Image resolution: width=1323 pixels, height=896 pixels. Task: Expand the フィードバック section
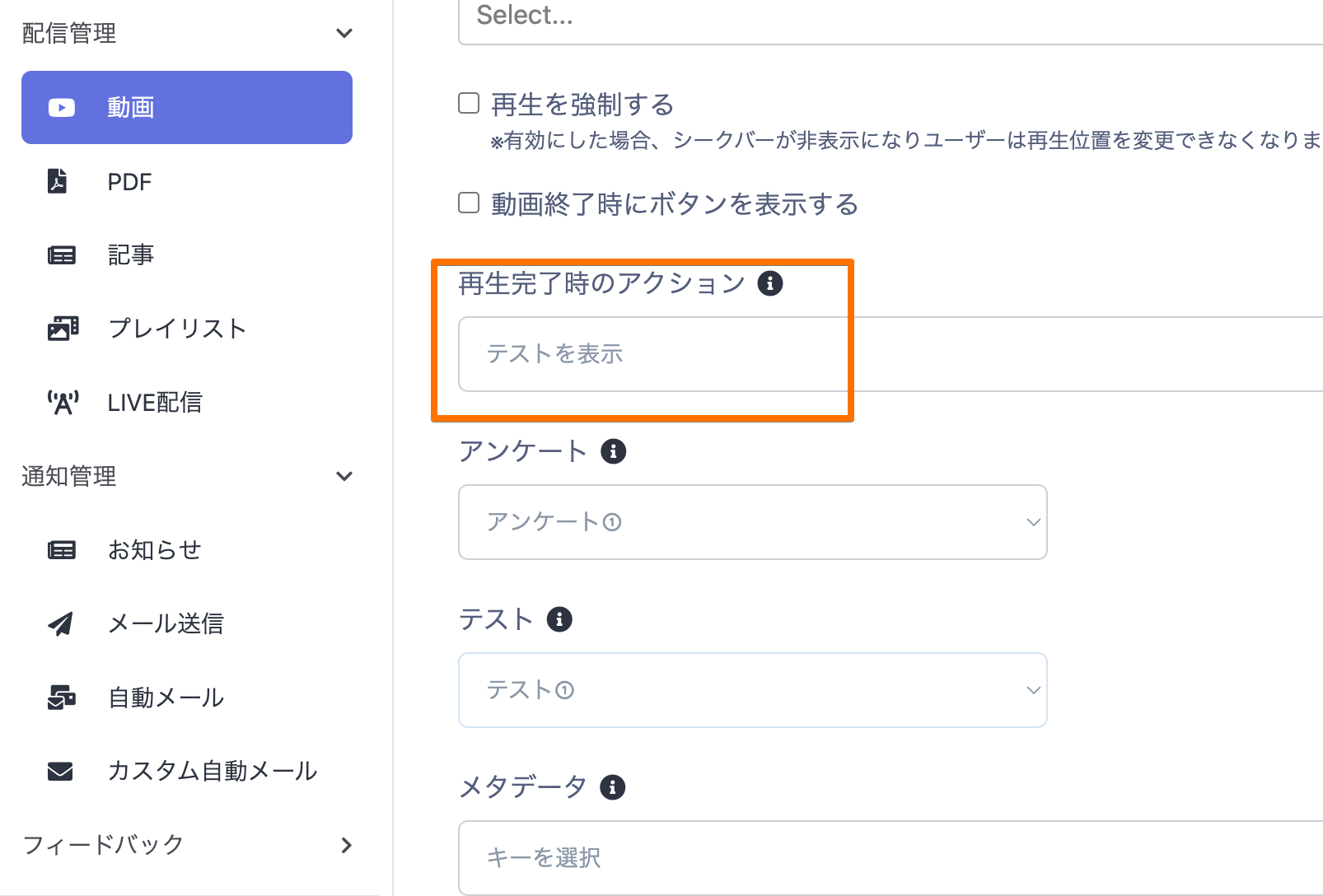tap(346, 845)
